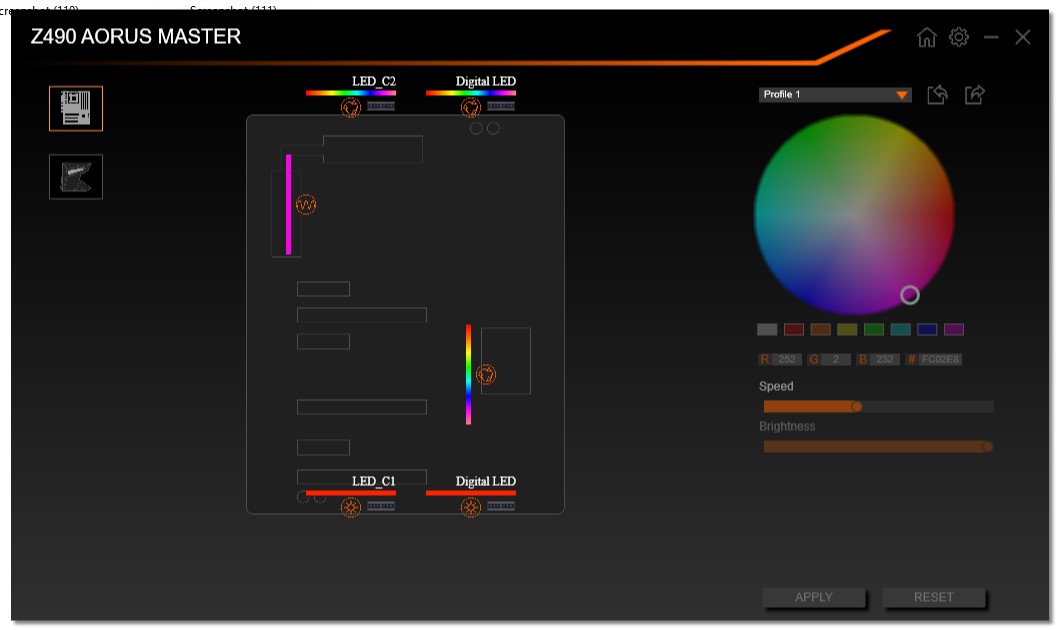Choose the red color swatch
Screen dimensions: 1060x630
(x=794, y=329)
